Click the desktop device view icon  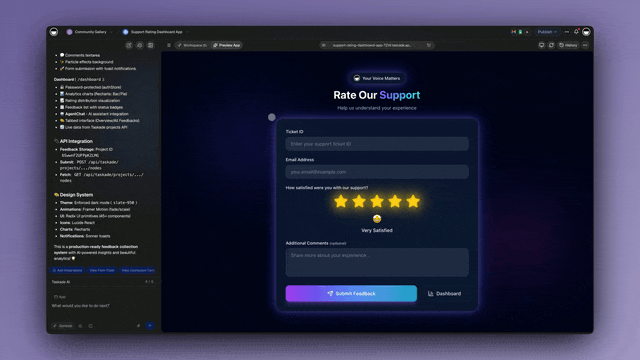(x=541, y=45)
